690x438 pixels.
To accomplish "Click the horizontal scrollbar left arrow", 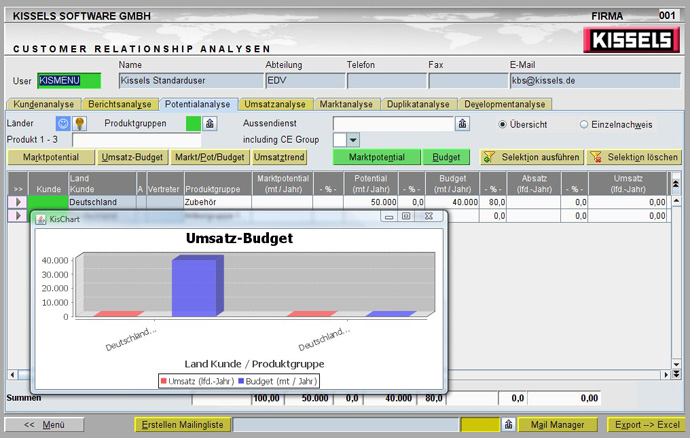I will [12, 375].
